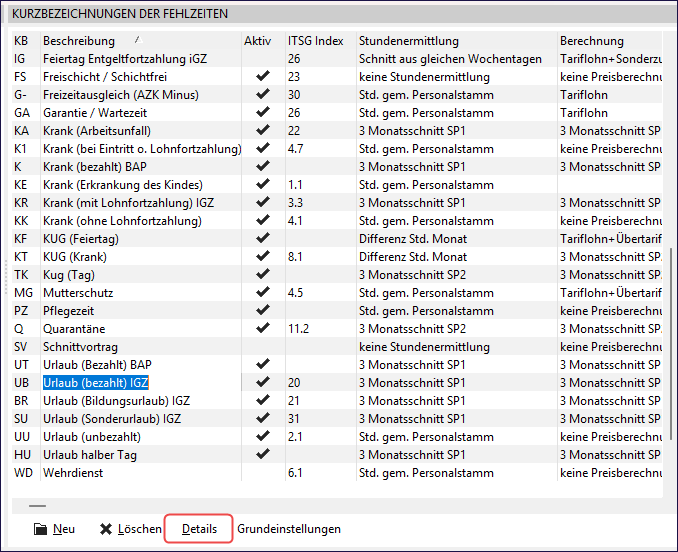This screenshot has height=552, width=678.
Task: Click ITSG Index value 11.2
Action: (298, 329)
